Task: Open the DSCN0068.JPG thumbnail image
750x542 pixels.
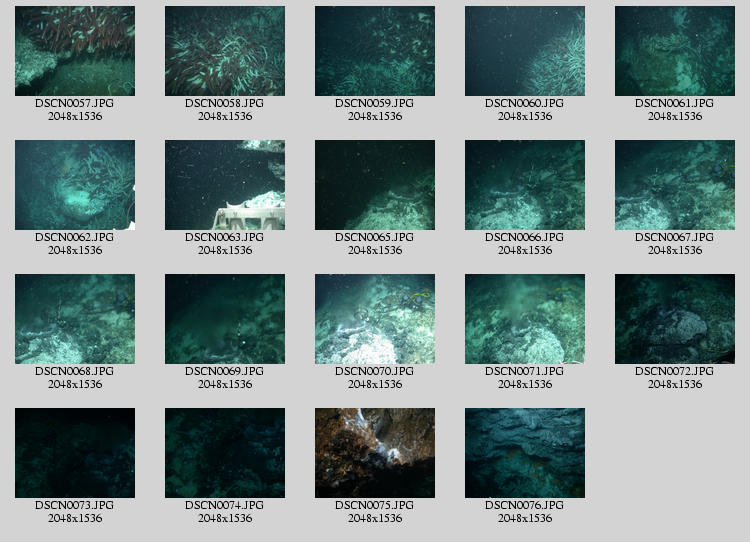Action: (75, 319)
